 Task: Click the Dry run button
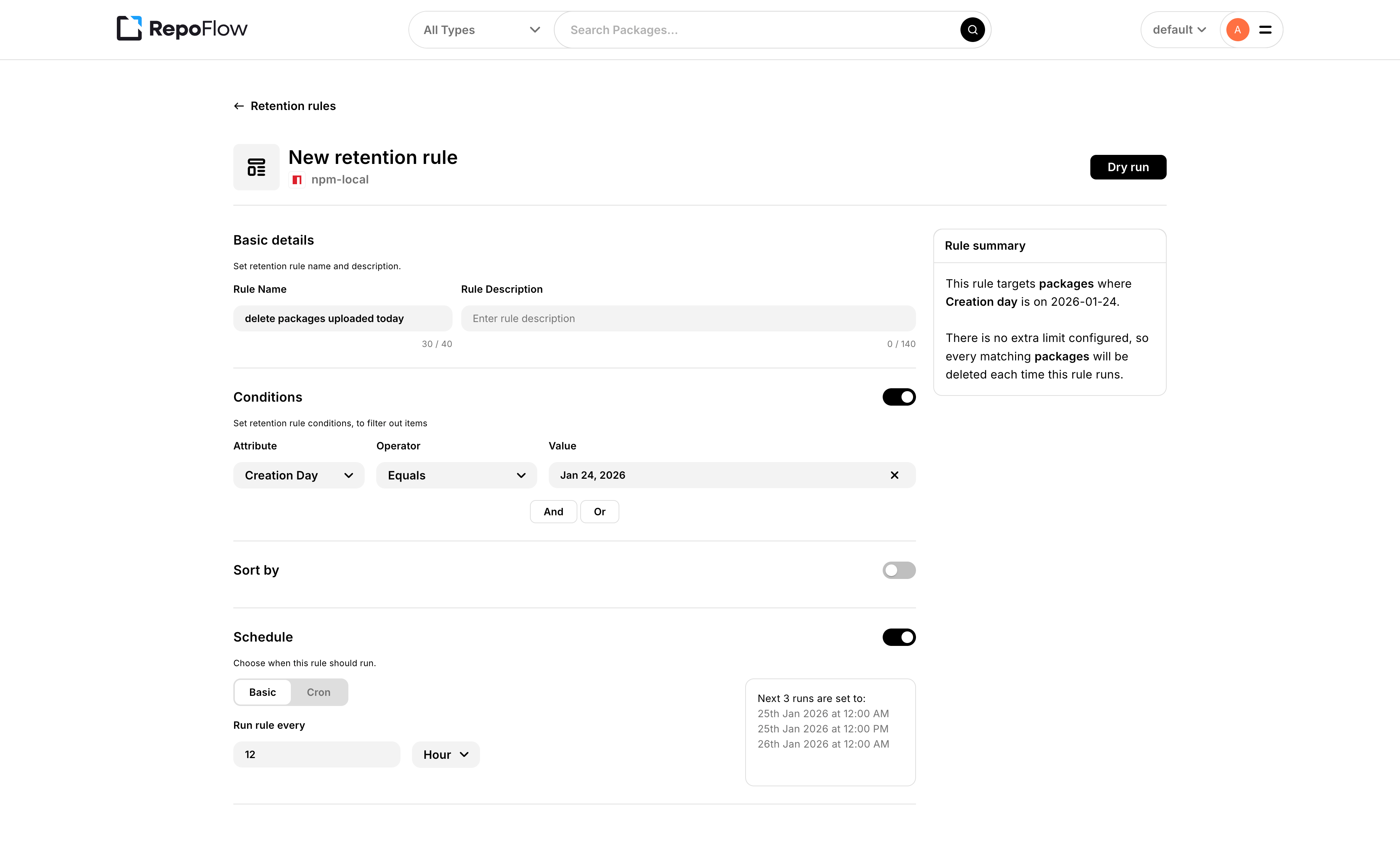[x=1128, y=166]
